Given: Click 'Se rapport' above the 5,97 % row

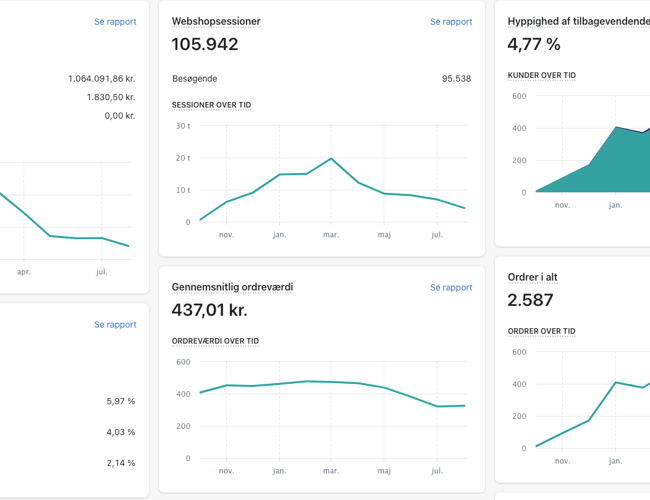Looking at the screenshot, I should tap(115, 324).
